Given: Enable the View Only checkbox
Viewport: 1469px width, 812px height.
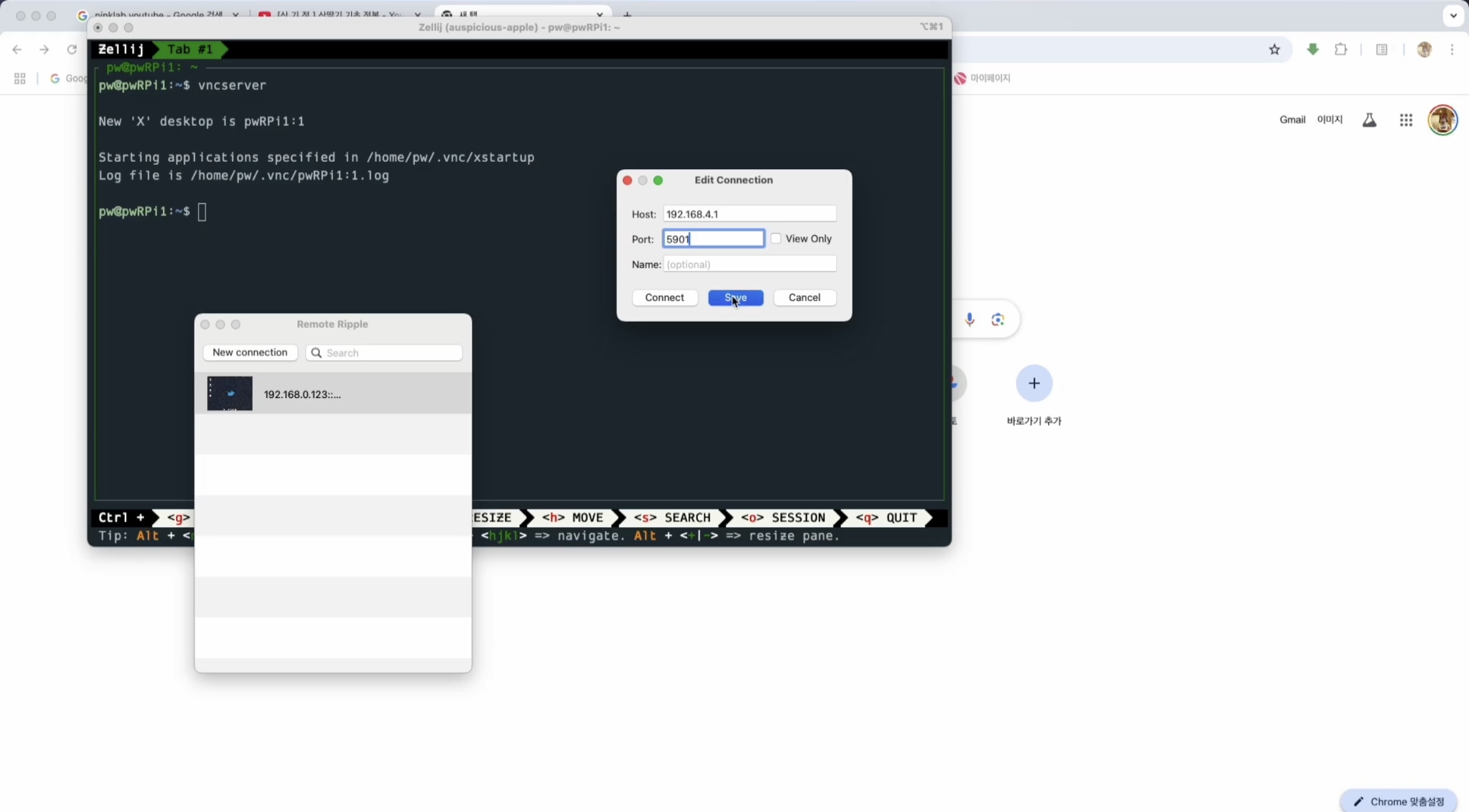Looking at the screenshot, I should (776, 239).
